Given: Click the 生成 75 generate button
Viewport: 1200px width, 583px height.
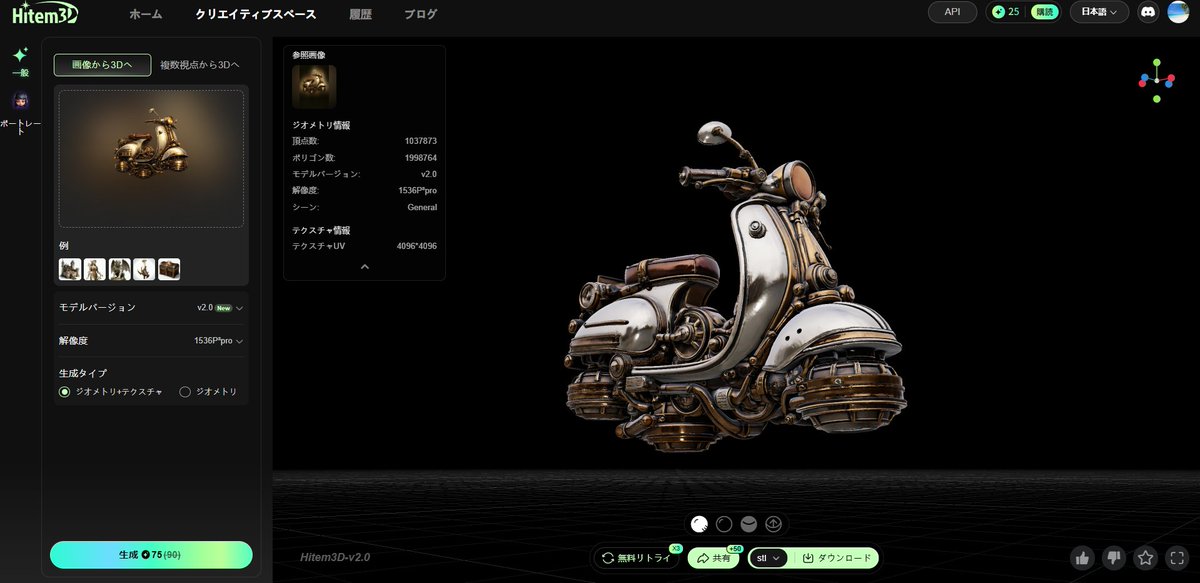Looking at the screenshot, I should (x=150, y=555).
